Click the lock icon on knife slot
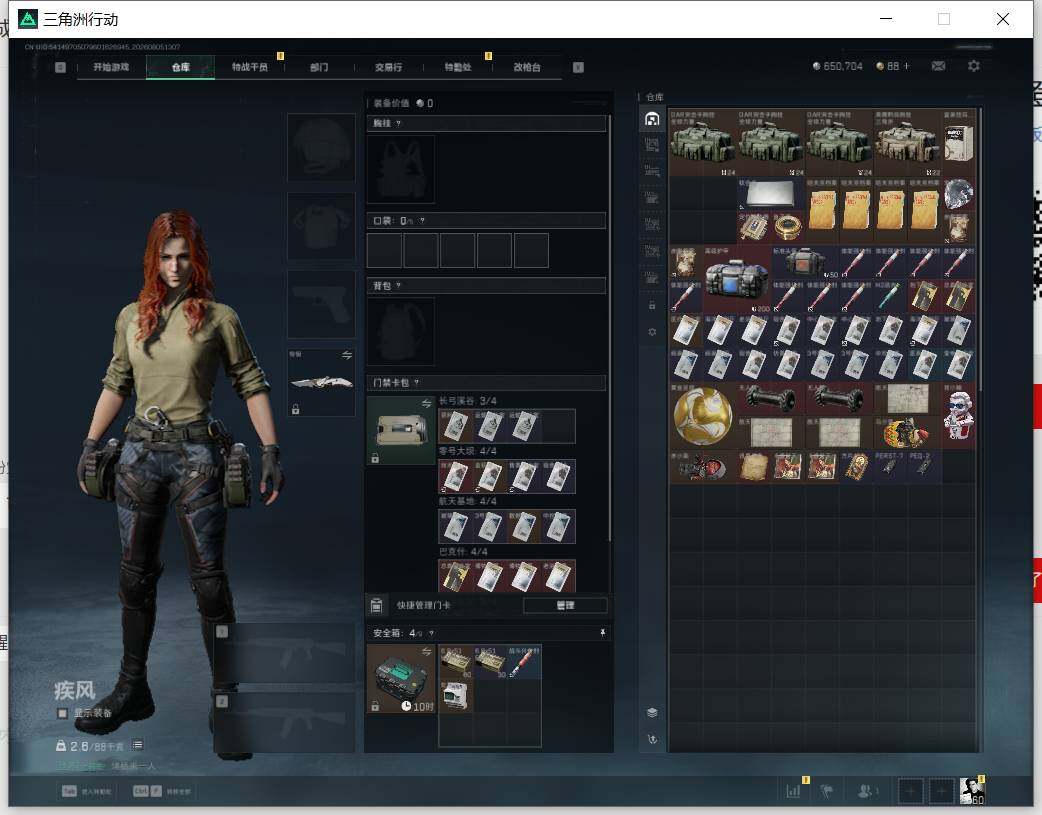Image resolution: width=1042 pixels, height=815 pixels. 296,409
